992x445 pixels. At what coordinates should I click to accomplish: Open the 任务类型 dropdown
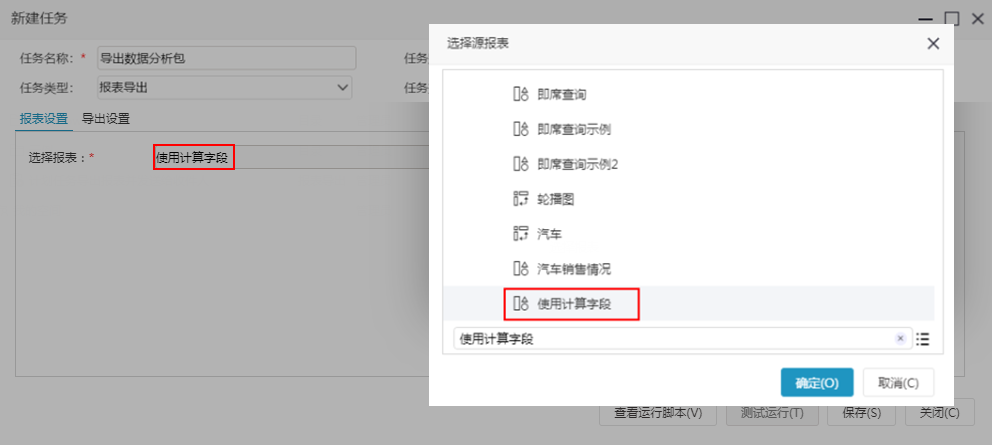coord(225,87)
